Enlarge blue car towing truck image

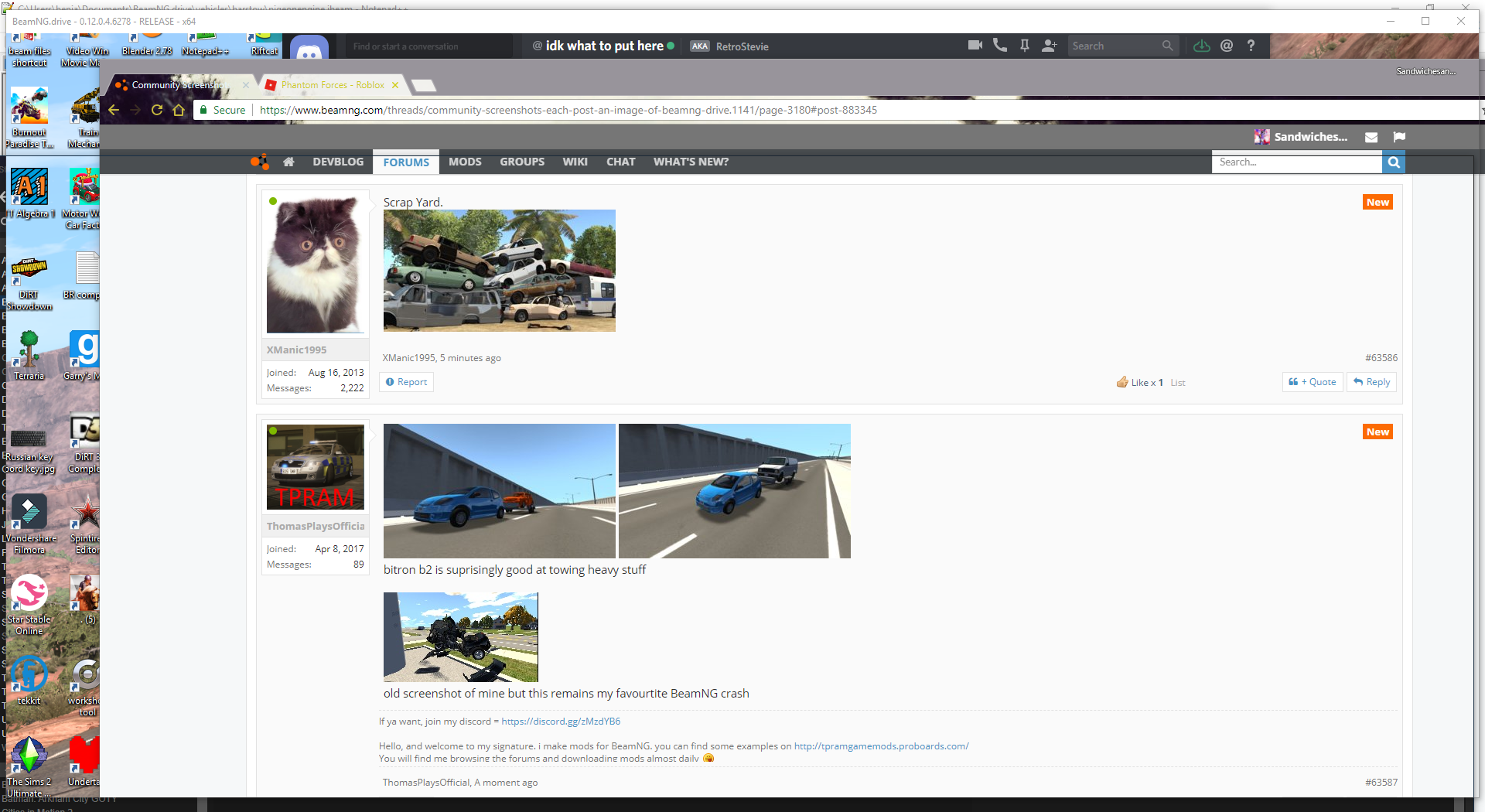[x=735, y=491]
